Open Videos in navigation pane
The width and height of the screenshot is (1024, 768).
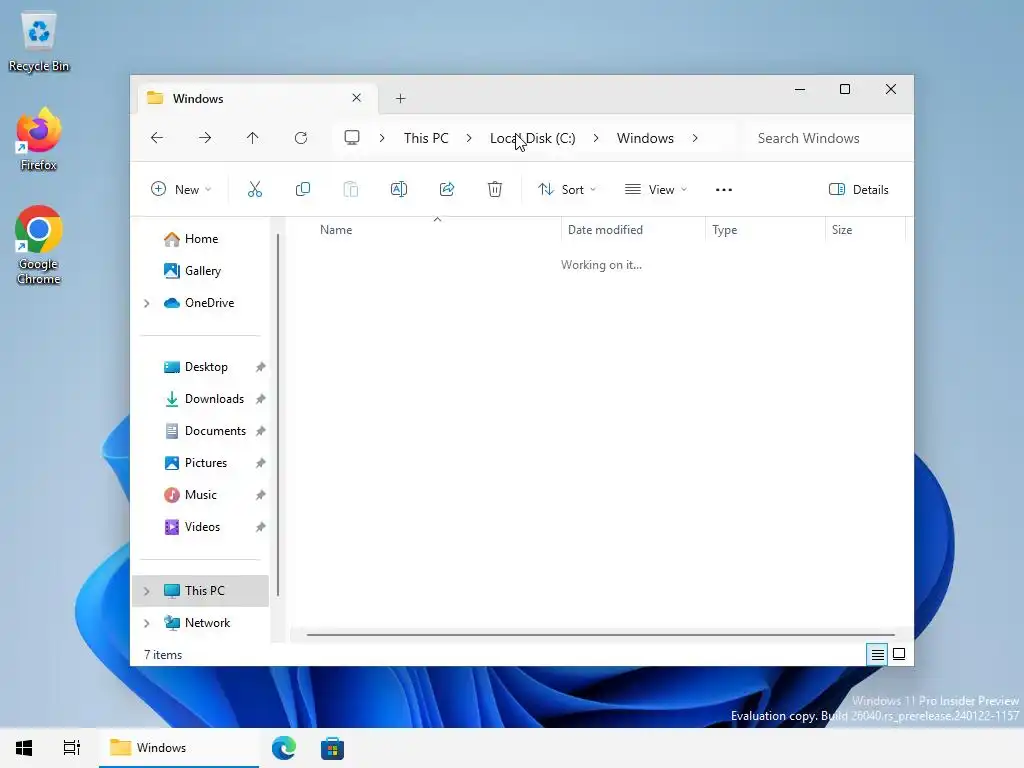point(202,527)
